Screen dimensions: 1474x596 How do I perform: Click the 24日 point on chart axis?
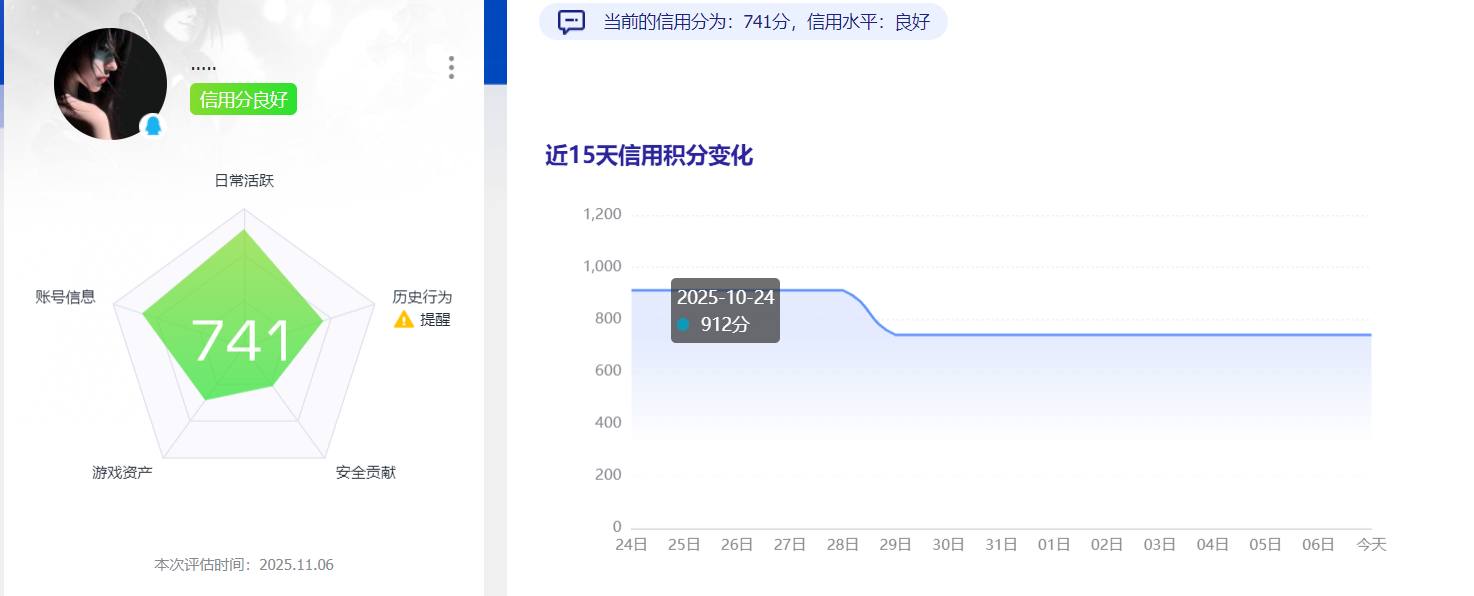[631, 545]
